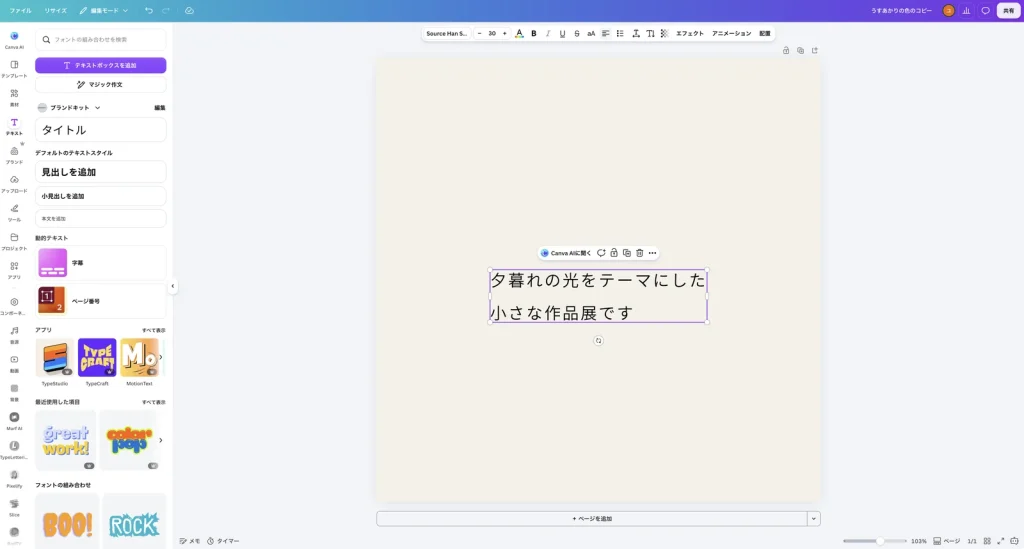
Task: Delete selected text with trash icon
Action: click(x=639, y=253)
